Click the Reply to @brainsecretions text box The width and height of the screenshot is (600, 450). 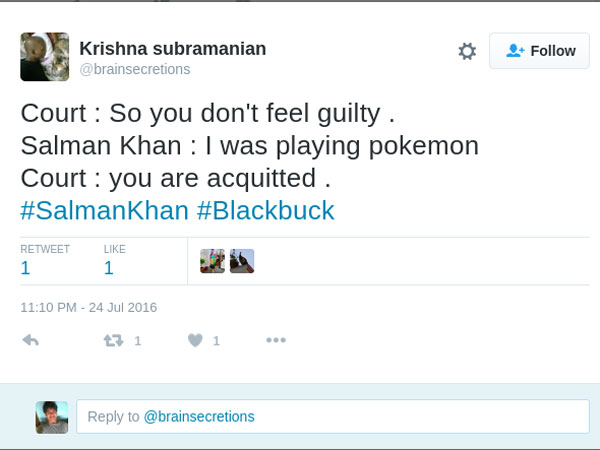332,416
